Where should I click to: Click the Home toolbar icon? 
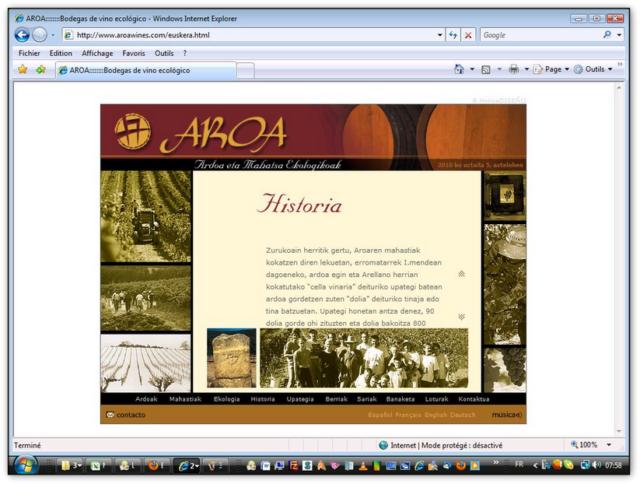(x=460, y=69)
